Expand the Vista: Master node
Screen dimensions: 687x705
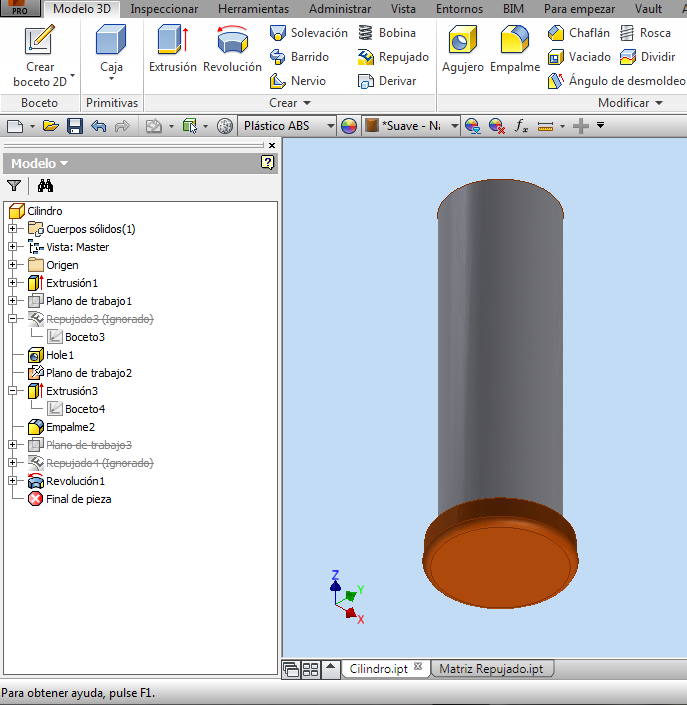click(13, 247)
